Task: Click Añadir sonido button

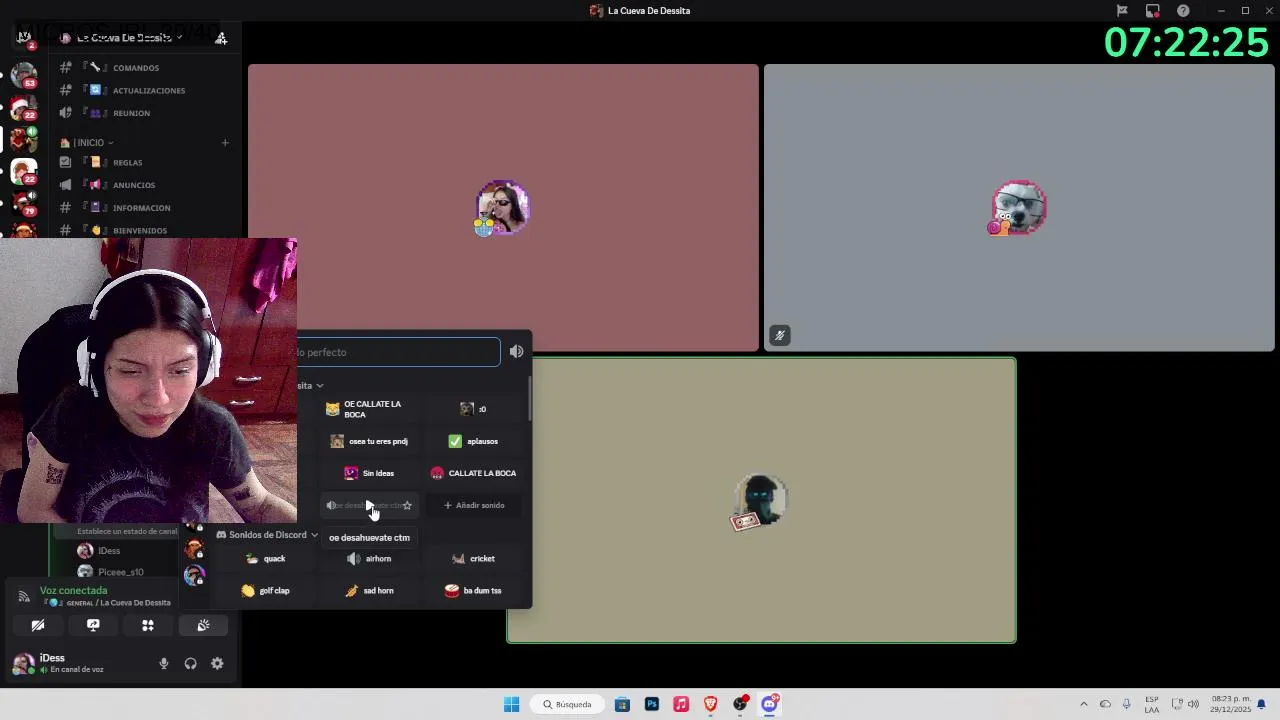Action: click(x=474, y=505)
